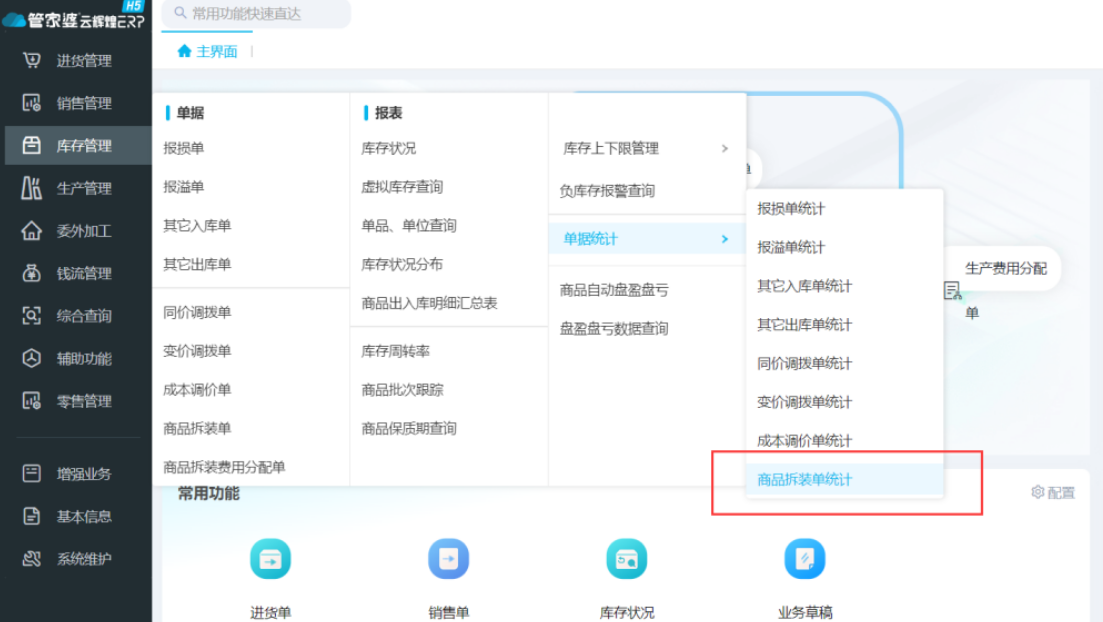Select the 生产管理 sidebar icon
This screenshot has height=622, width=1103.
tap(31, 188)
